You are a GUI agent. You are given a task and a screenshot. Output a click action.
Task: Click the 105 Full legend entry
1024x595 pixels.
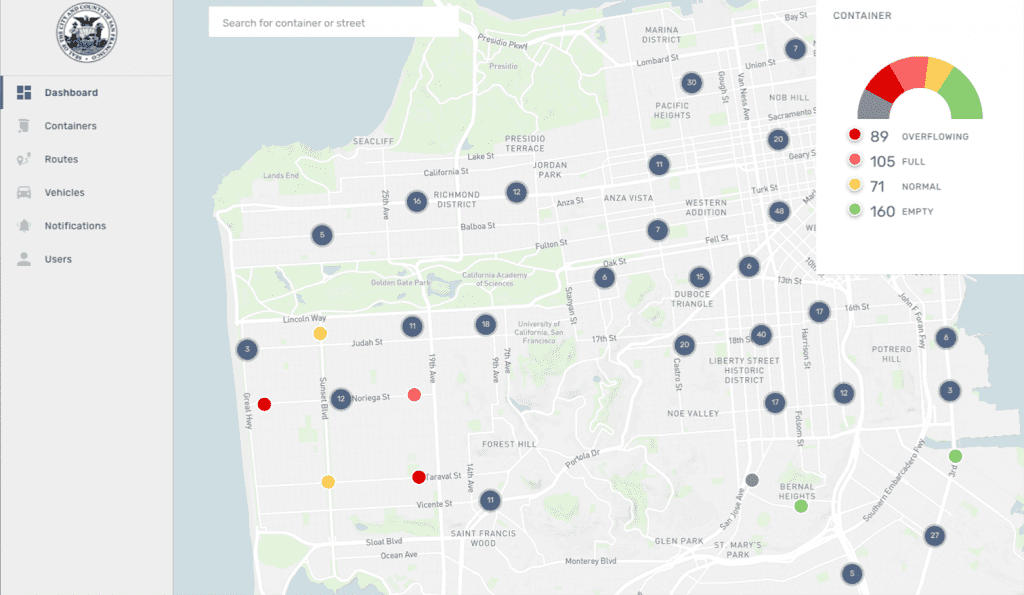[896, 161]
